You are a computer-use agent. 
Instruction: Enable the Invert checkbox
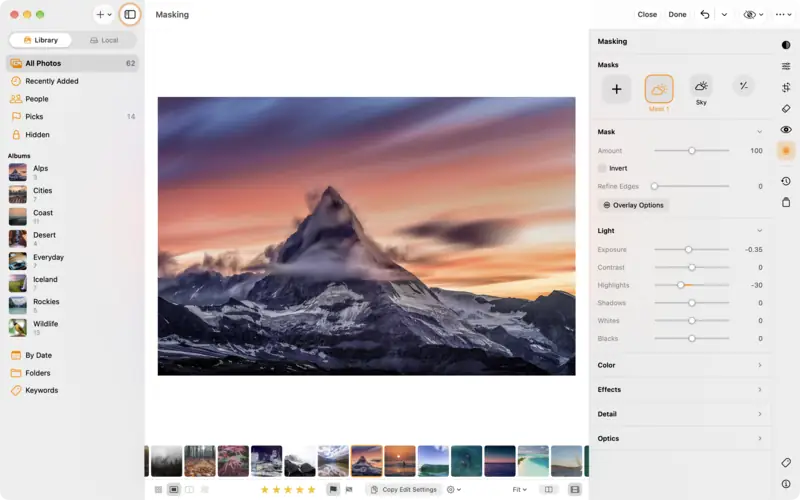(x=602, y=168)
